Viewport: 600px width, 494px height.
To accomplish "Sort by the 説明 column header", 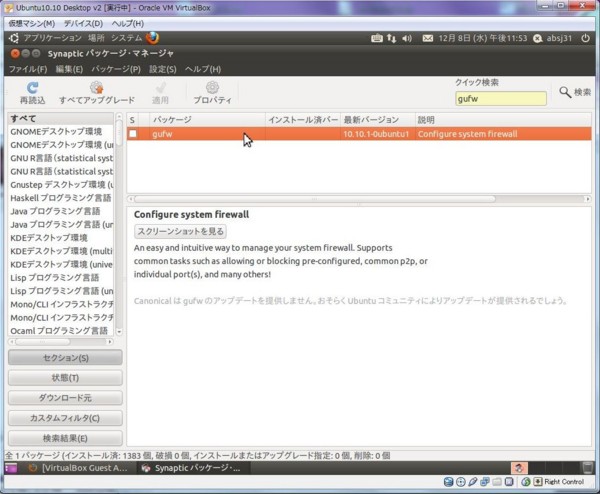I will coord(503,120).
